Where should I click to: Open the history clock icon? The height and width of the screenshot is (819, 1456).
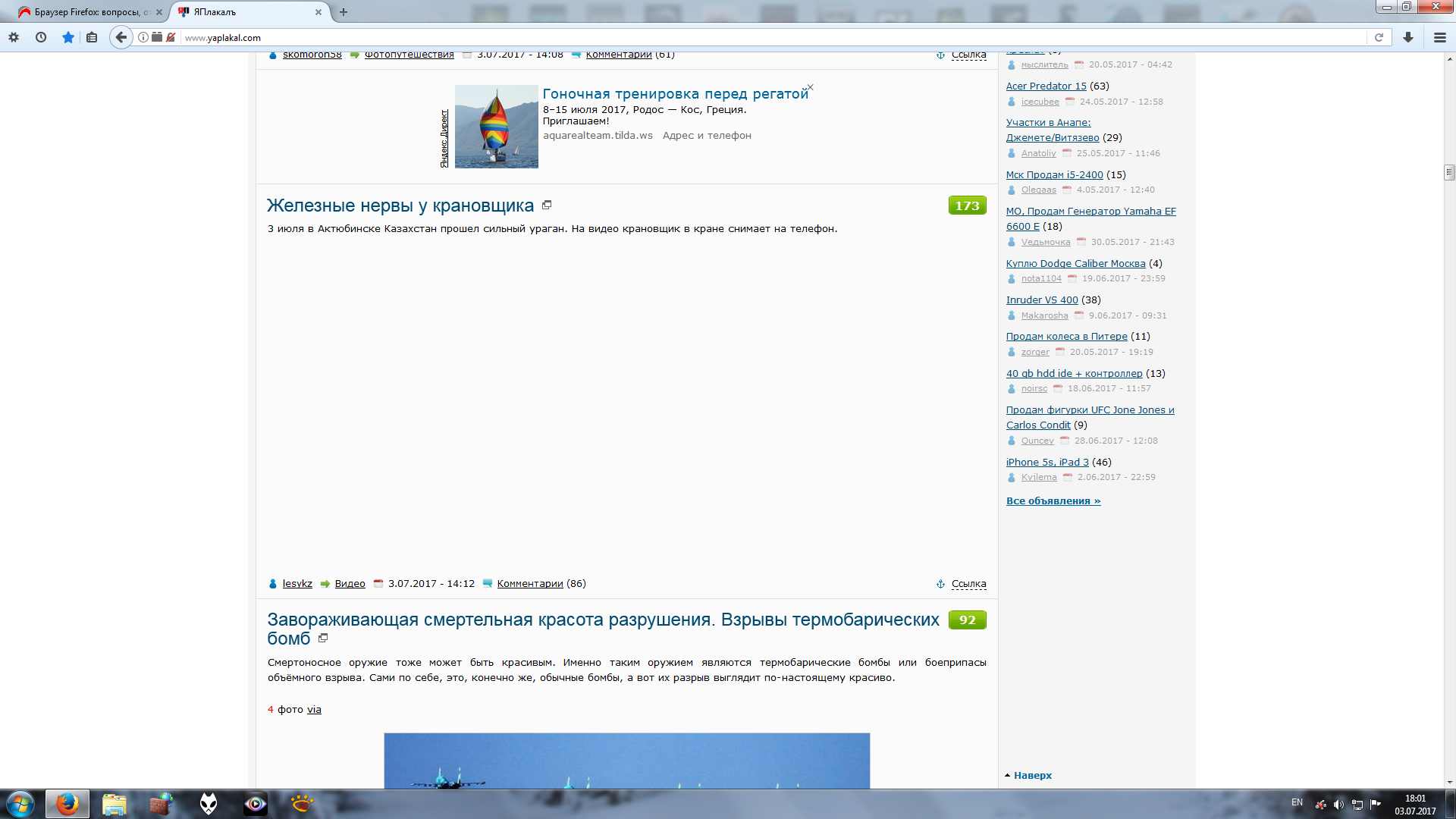point(41,37)
